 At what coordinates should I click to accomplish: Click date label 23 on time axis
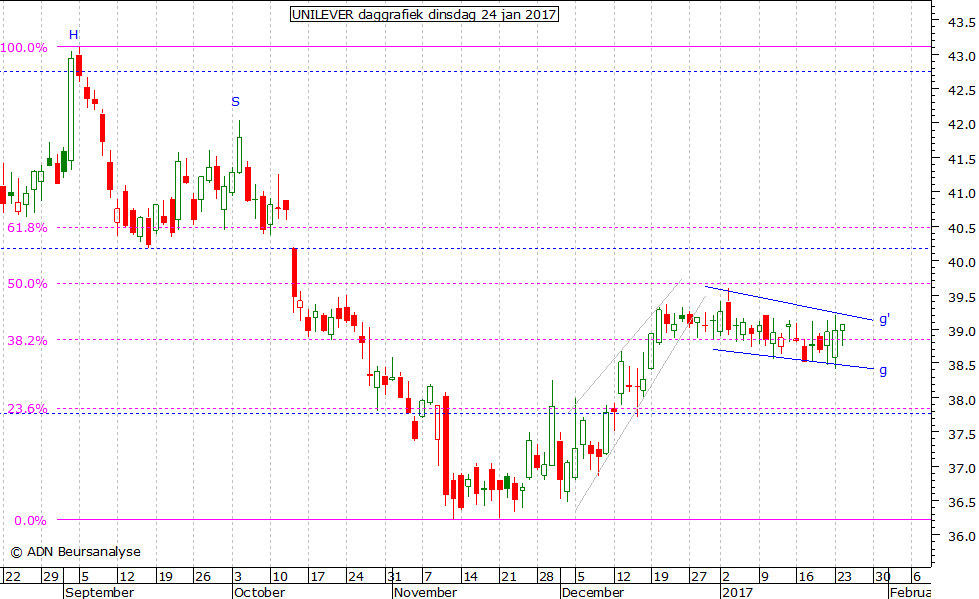(x=844, y=576)
